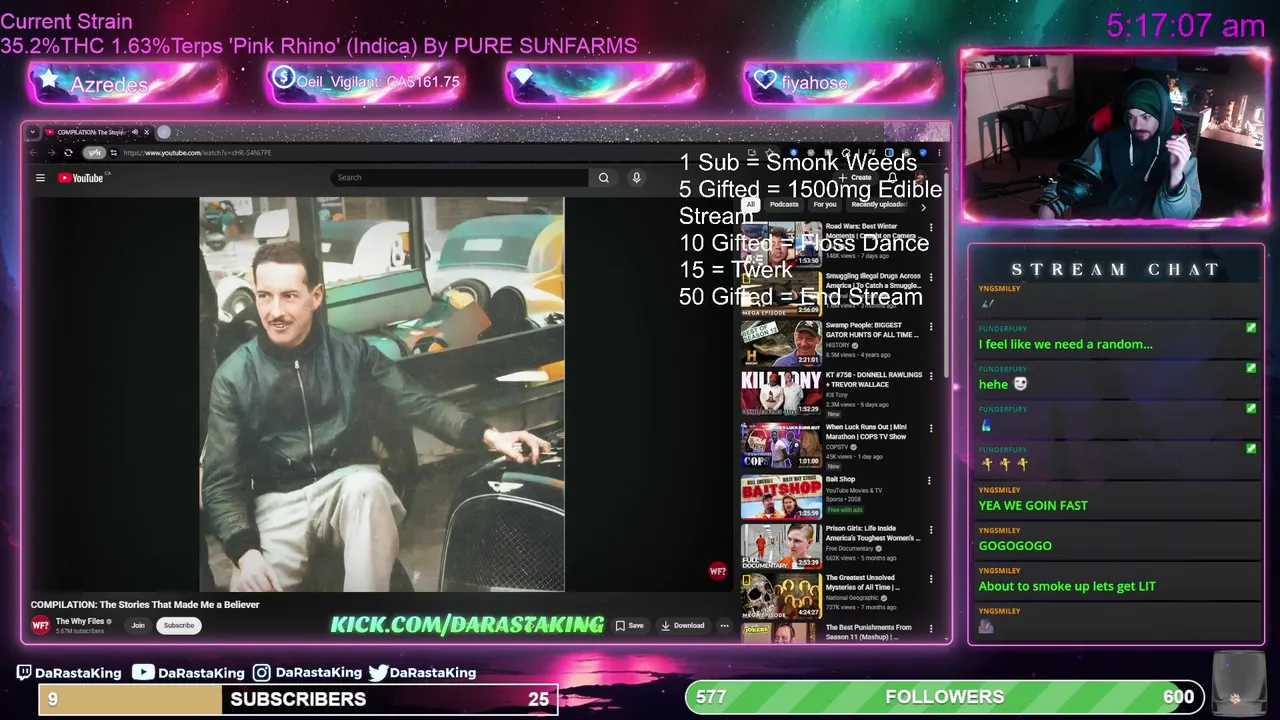Open options menu for Bait Shop video
The width and height of the screenshot is (1280, 720).
[x=930, y=480]
